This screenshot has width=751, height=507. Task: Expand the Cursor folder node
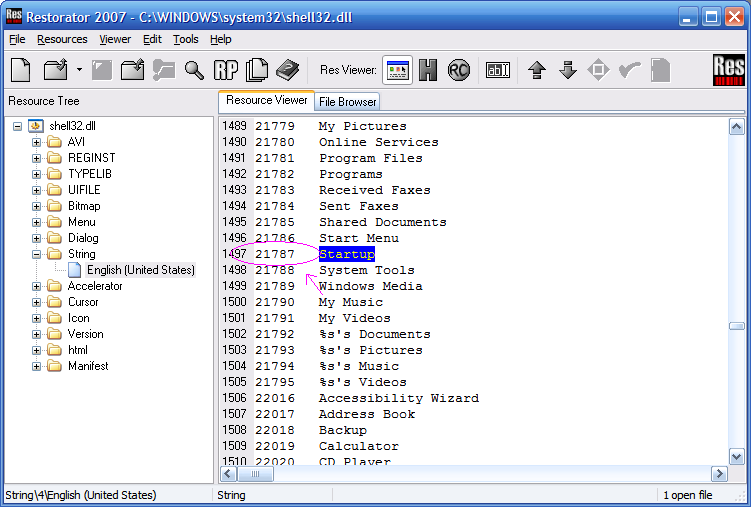click(36, 302)
